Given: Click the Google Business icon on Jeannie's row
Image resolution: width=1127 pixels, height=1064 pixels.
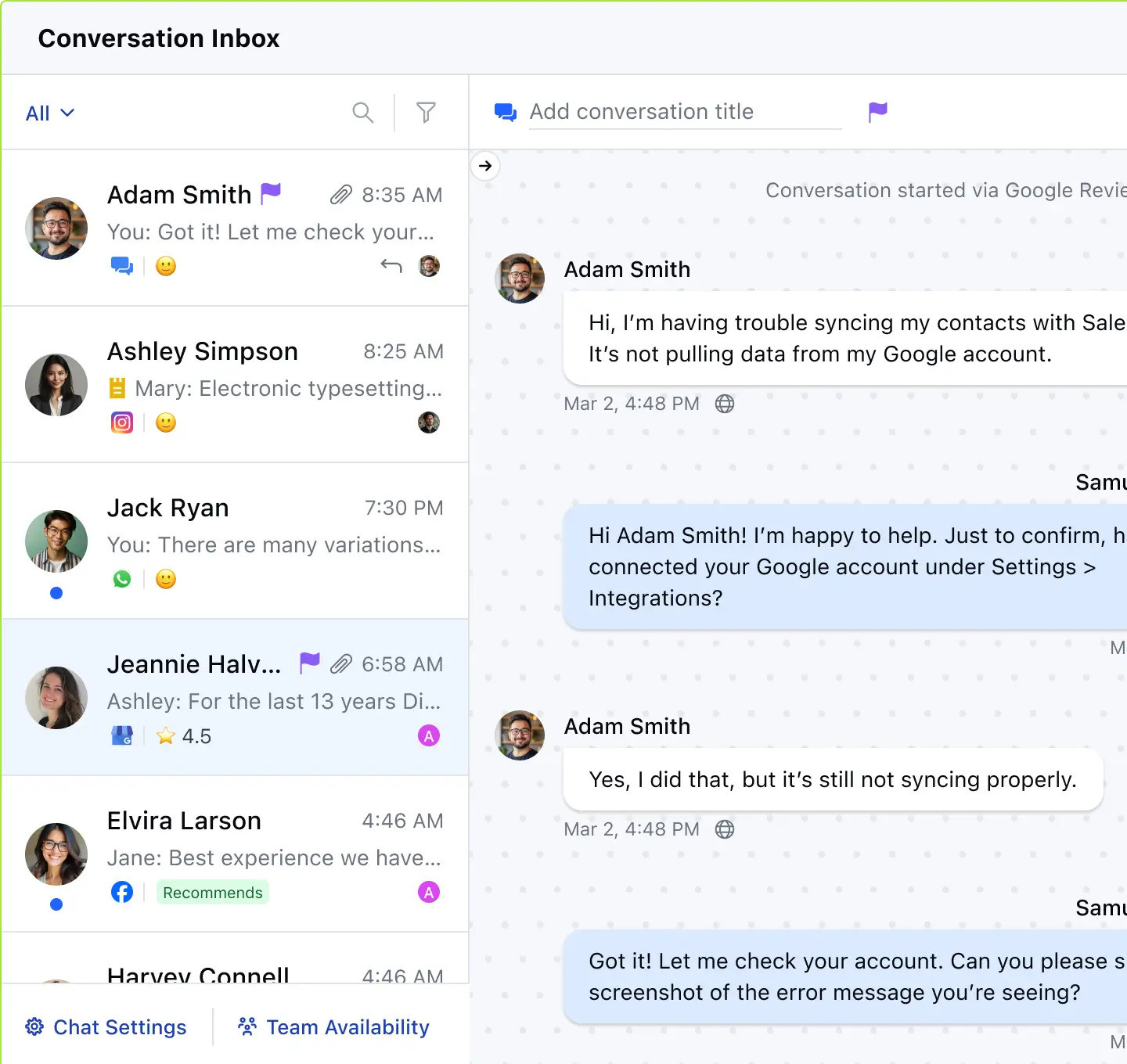Looking at the screenshot, I should pos(122,735).
